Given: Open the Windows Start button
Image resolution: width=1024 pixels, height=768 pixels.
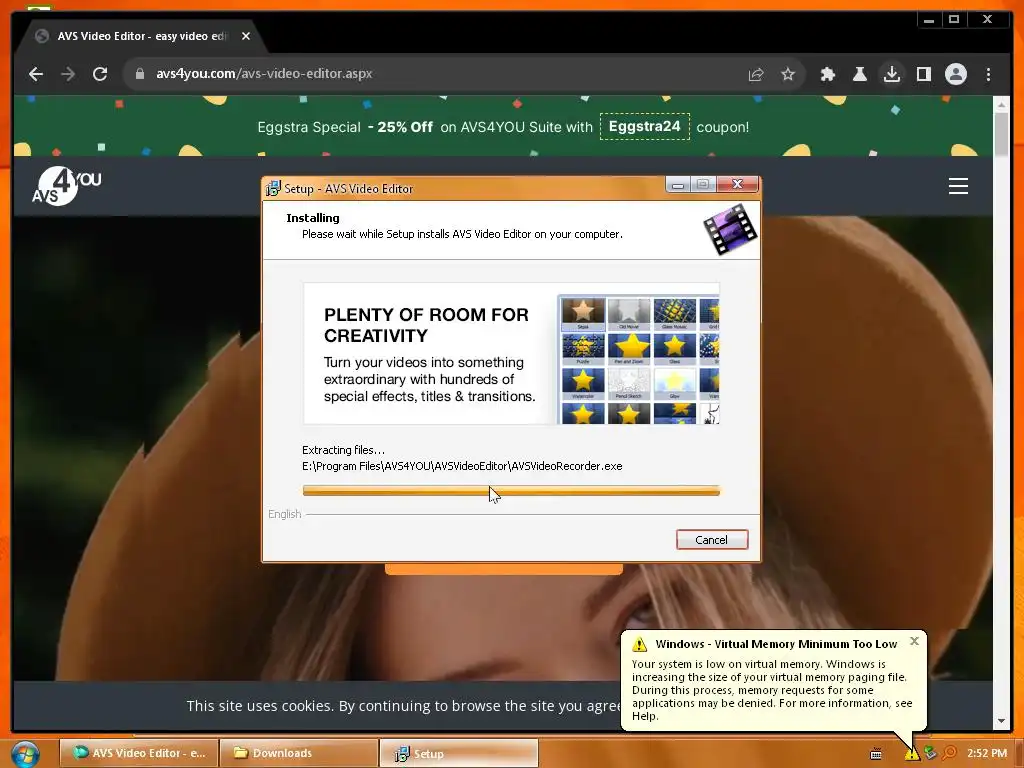Looking at the screenshot, I should 25,754.
